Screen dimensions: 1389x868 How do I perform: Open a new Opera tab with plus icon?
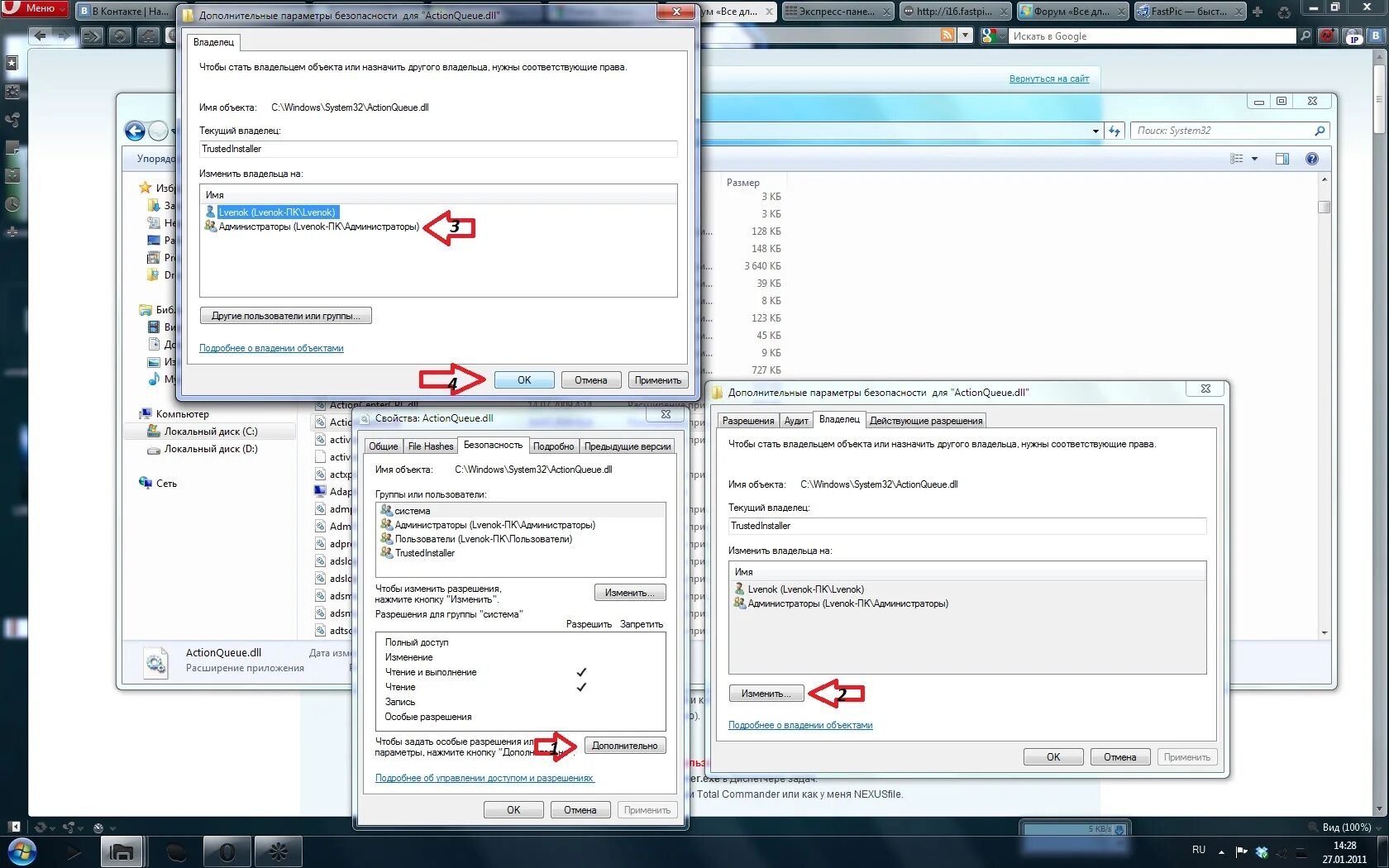1258,12
